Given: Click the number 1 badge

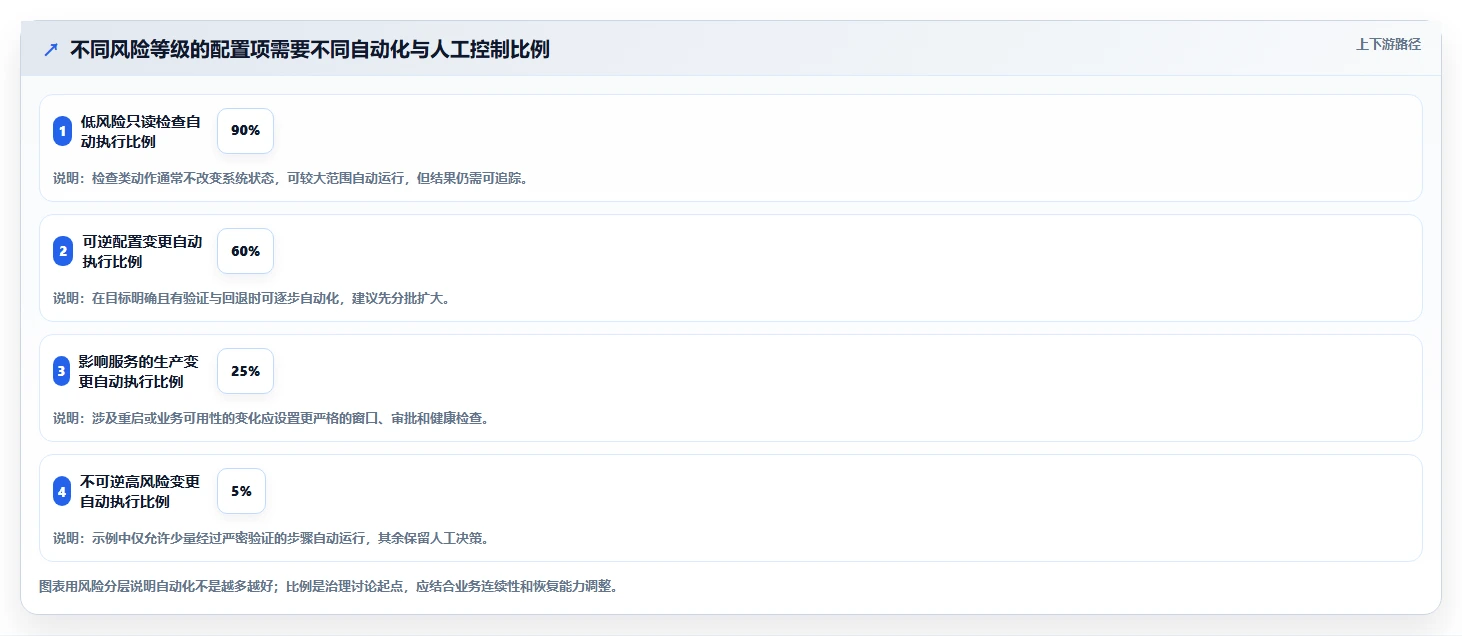Looking at the screenshot, I should 62,131.
